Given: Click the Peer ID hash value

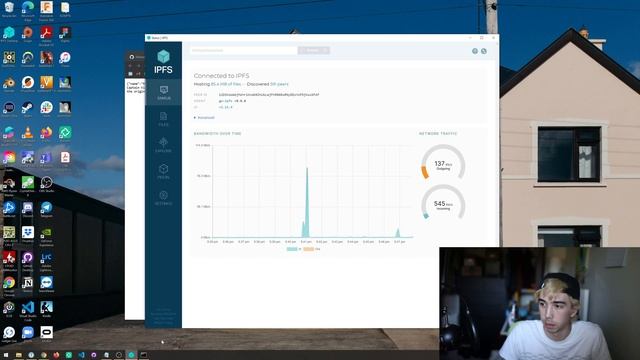Looking at the screenshot, I should click(269, 95).
